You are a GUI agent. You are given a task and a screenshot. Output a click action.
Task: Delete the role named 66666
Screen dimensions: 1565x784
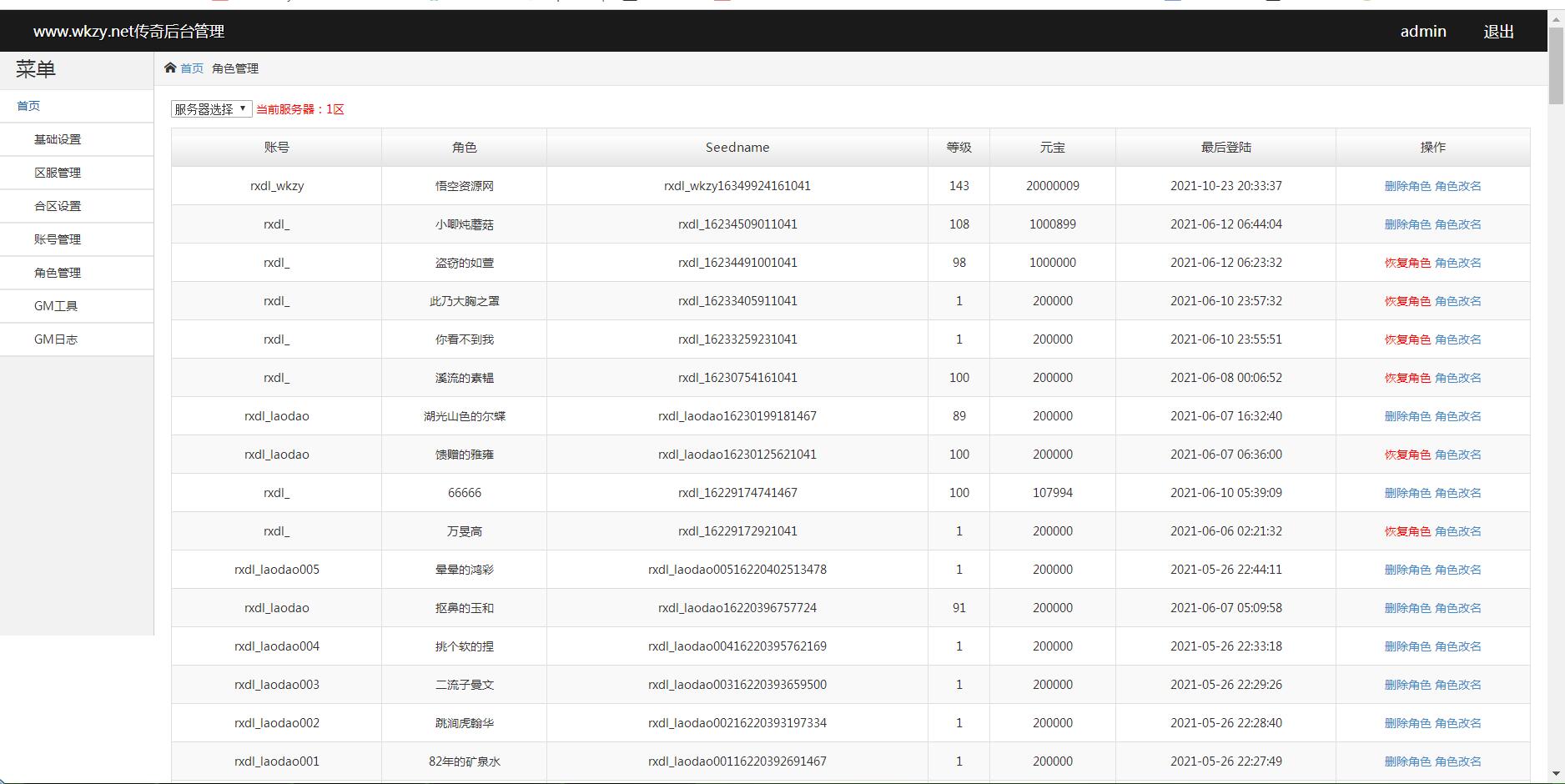coord(1407,493)
